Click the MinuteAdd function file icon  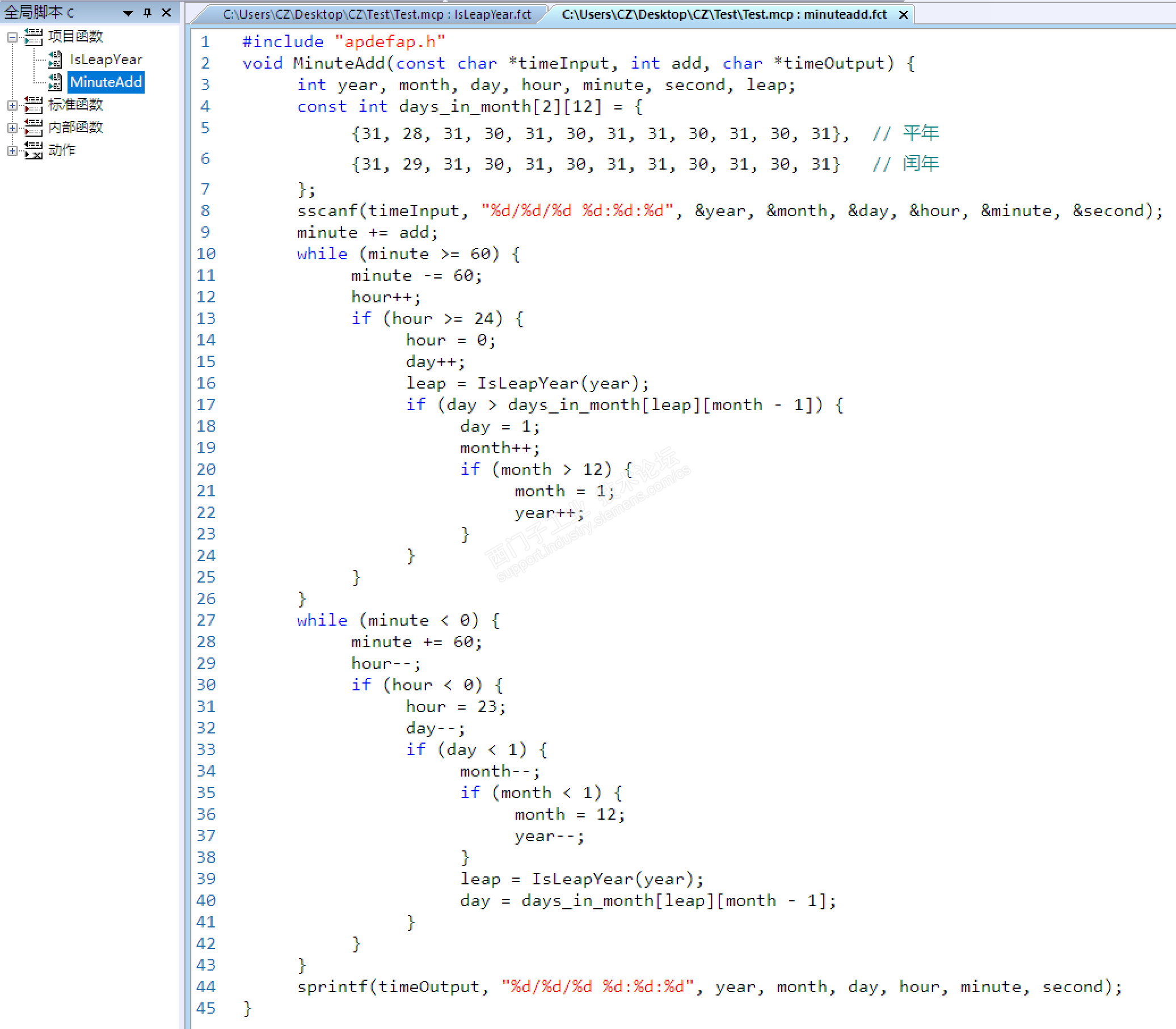coord(55,82)
